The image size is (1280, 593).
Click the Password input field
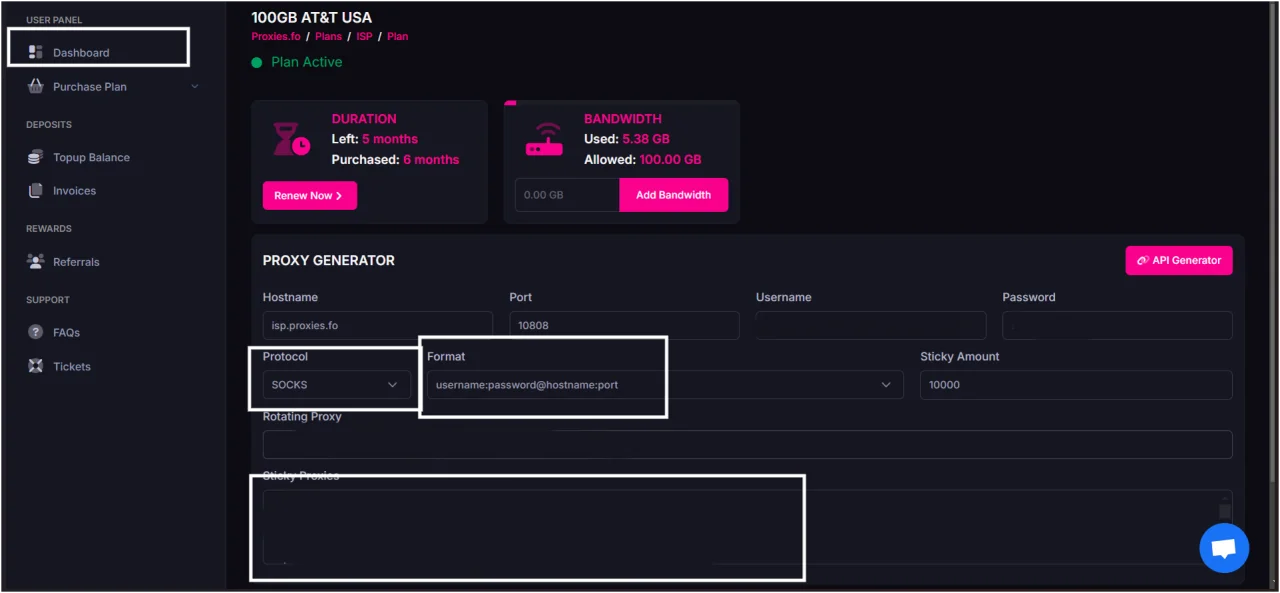click(1117, 325)
